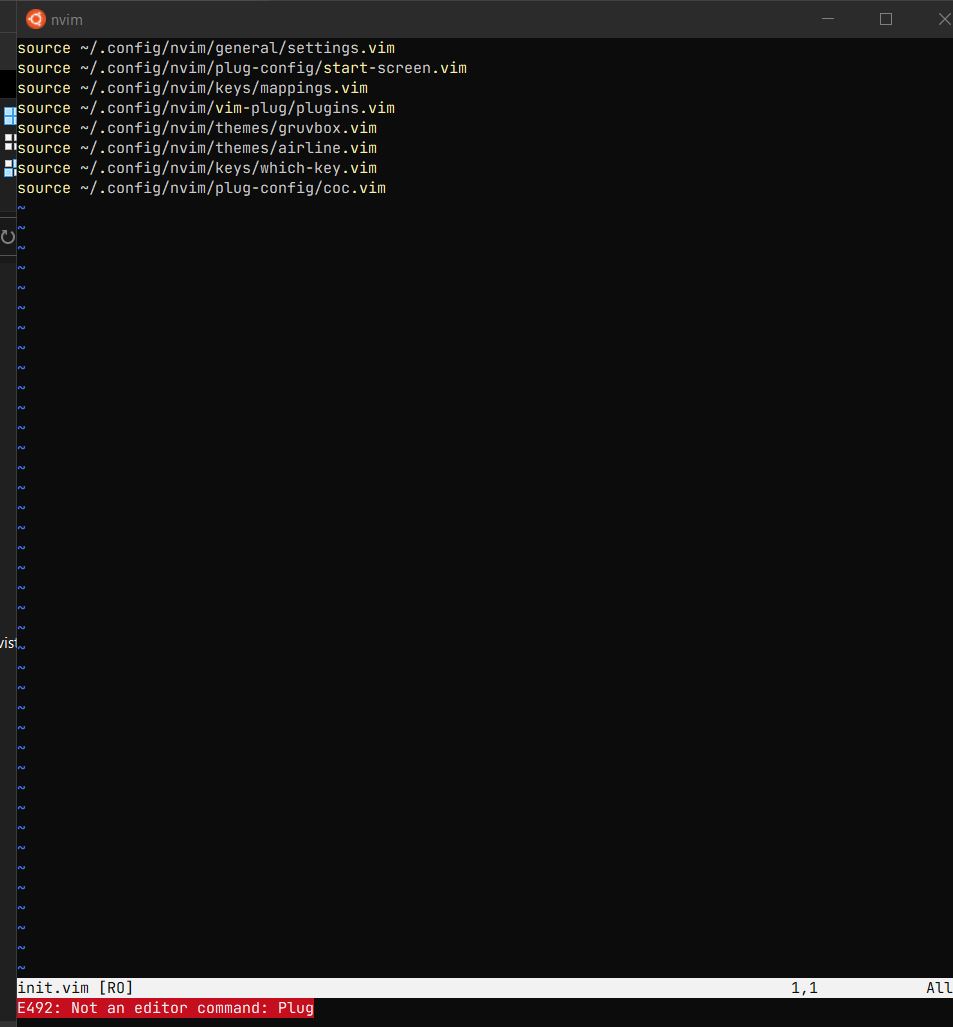Click the 1,1 cursor position indicator
953x1027 pixels.
805,987
